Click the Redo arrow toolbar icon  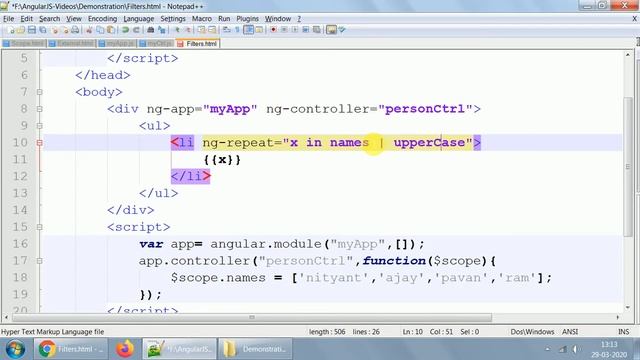[136, 30]
